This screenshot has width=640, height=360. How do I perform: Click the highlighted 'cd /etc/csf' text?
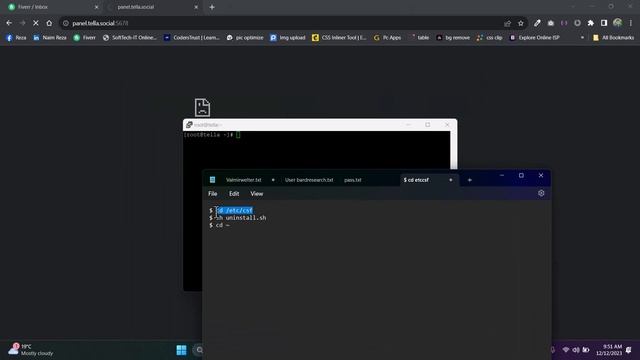(234, 211)
